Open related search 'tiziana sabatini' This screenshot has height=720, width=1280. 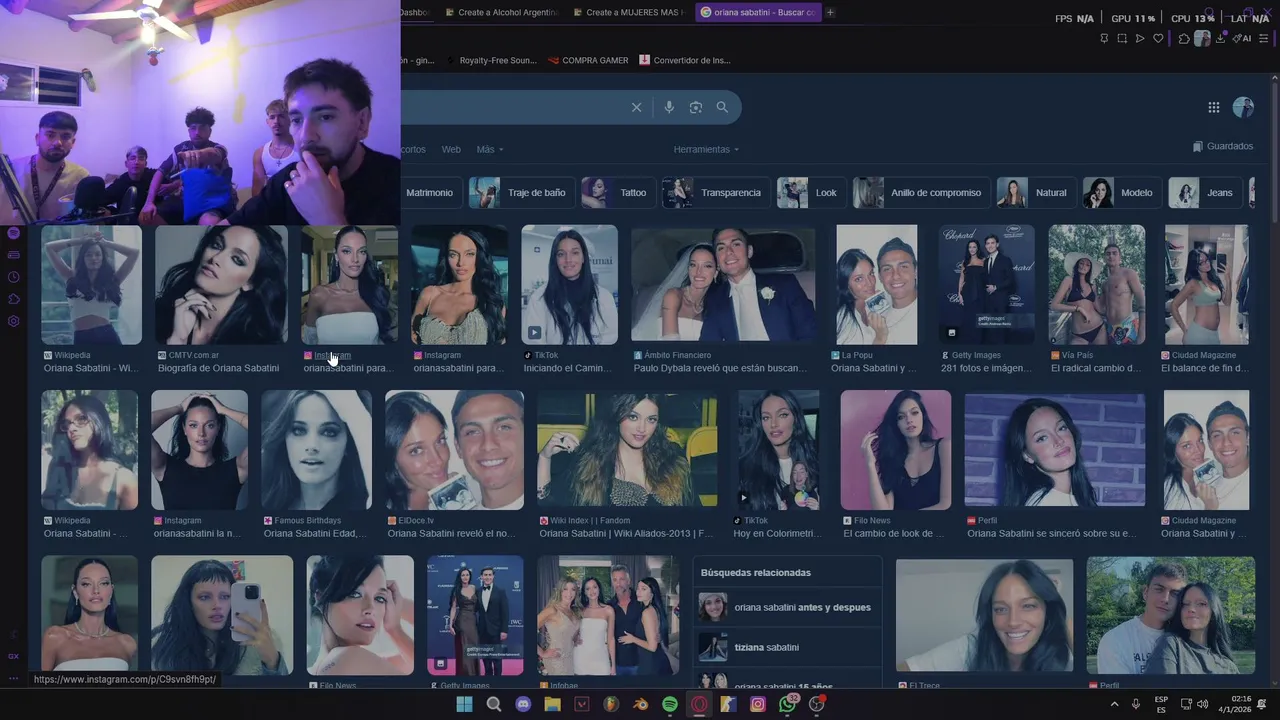click(x=786, y=647)
